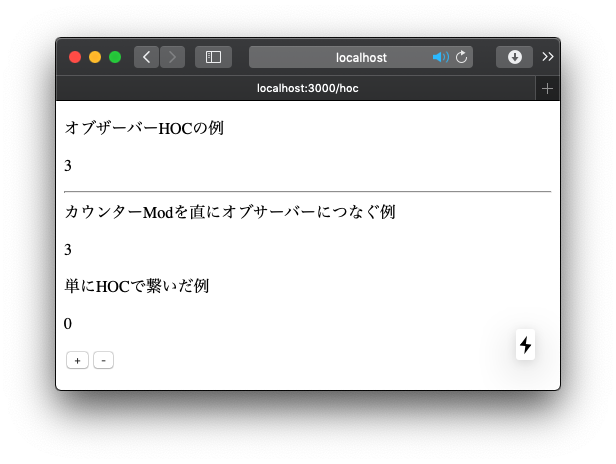Click the forward navigation arrow
616x464 pixels.
[x=172, y=57]
